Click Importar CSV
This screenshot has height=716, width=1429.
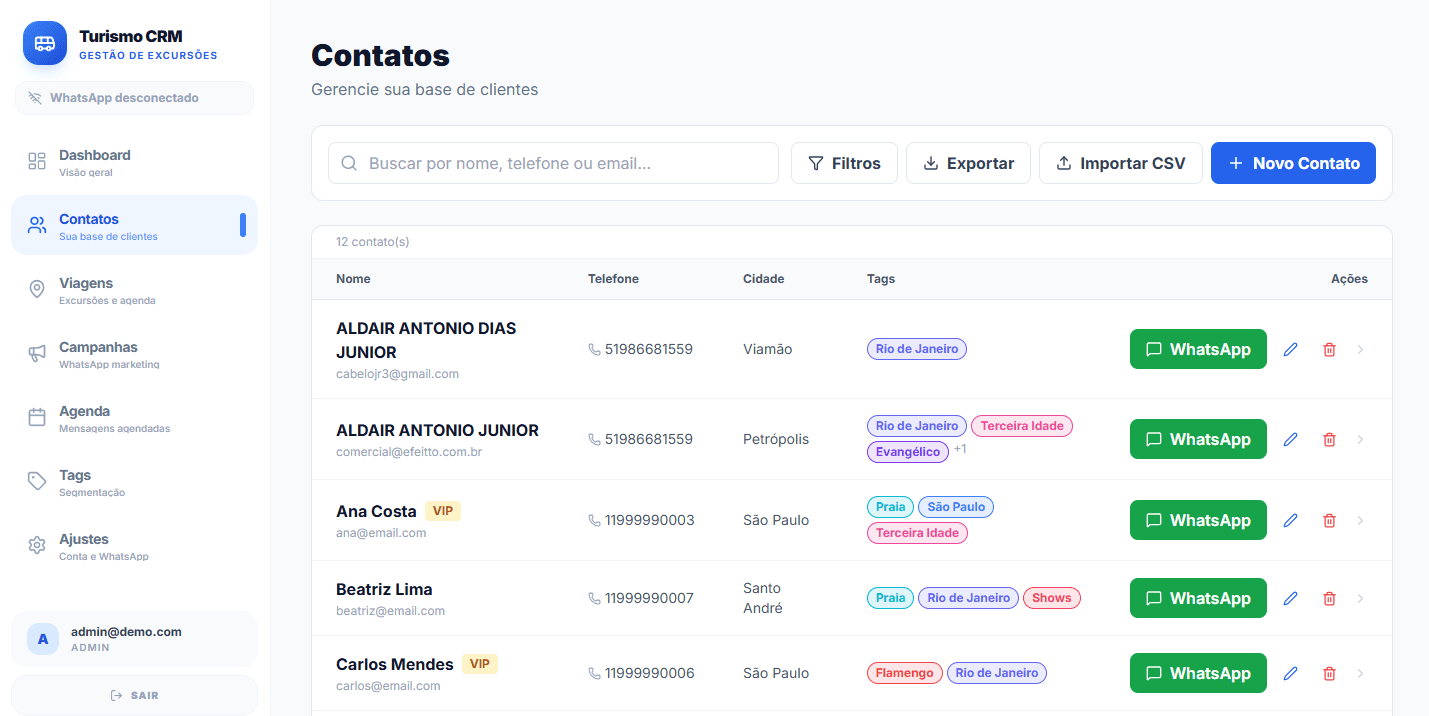point(1120,162)
